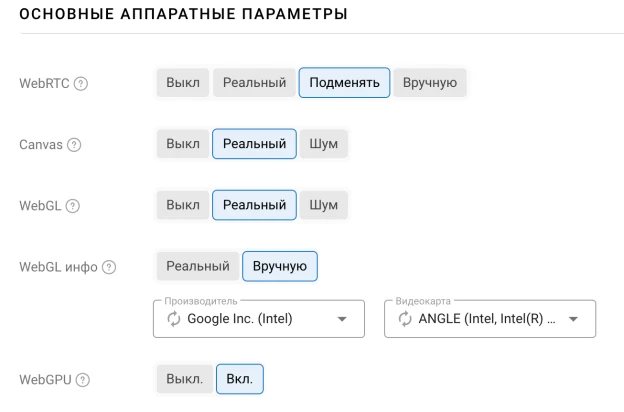Open help icon next to WebGL инфо
624x412 pixels.
[x=109, y=267]
